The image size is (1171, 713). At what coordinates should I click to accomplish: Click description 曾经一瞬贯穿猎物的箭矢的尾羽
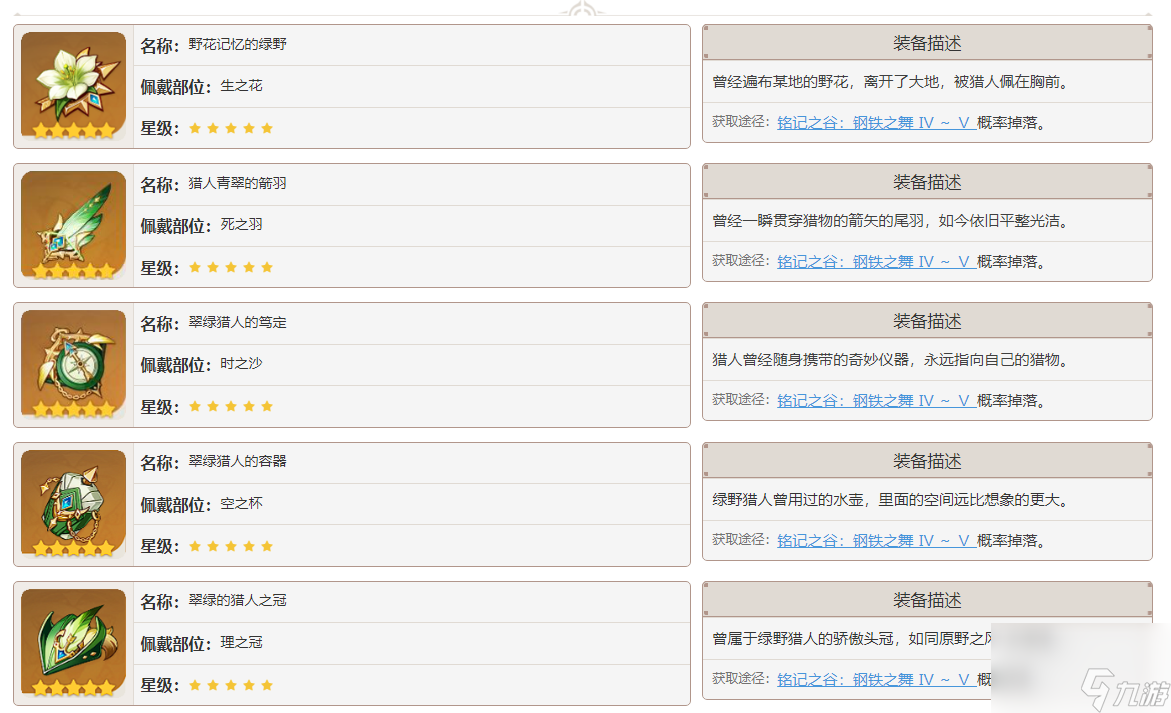[892, 221]
